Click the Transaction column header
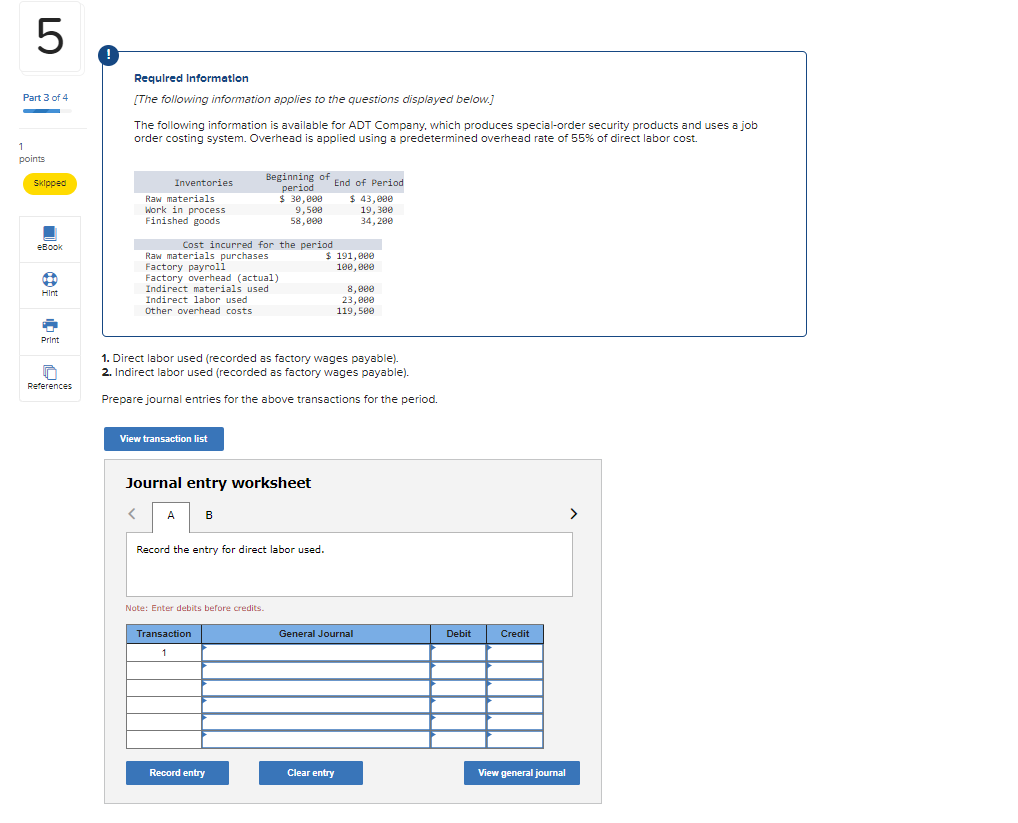The image size is (1018, 823). coord(164,634)
